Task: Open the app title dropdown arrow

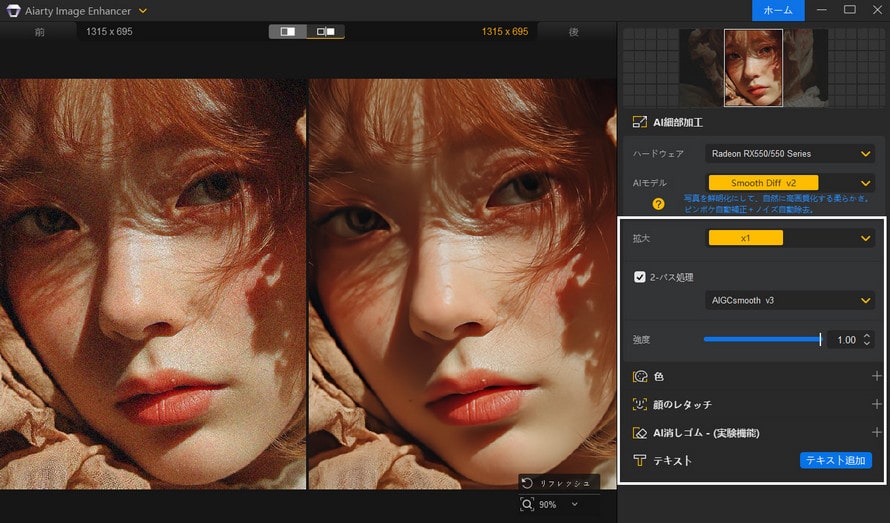Action: (x=143, y=11)
